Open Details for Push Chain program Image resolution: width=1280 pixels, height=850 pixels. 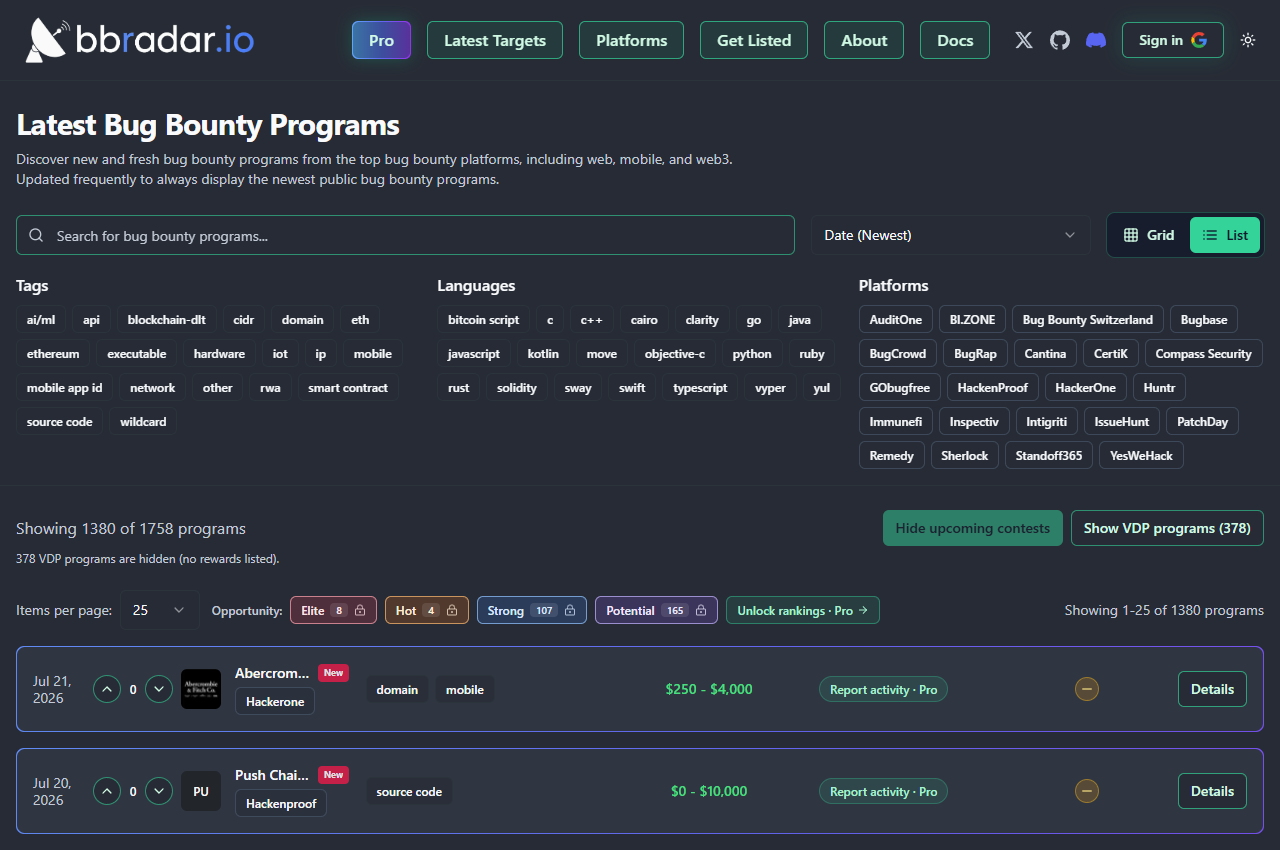point(1212,791)
